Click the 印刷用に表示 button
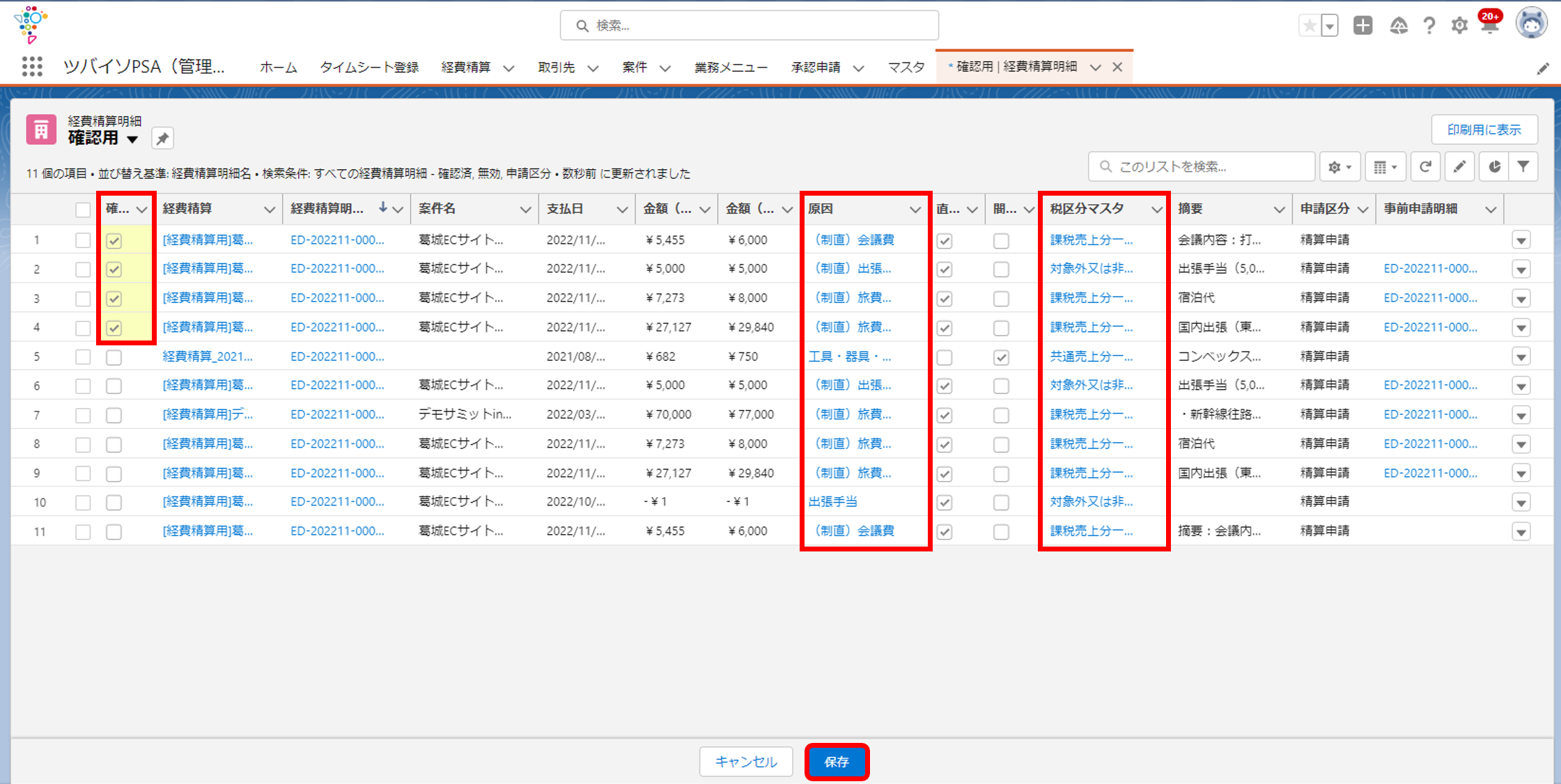The height and width of the screenshot is (784, 1561). [x=1484, y=130]
